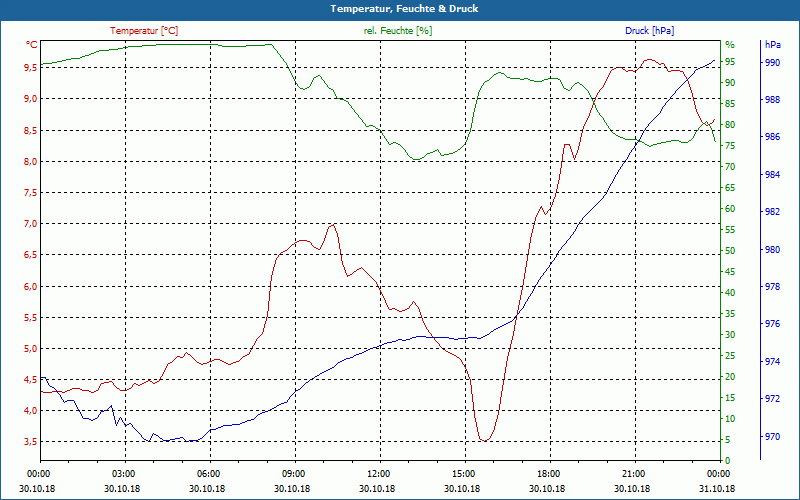Click the 4,5 temperature axis value
Image resolution: width=800 pixels, height=500 pixels.
point(30,380)
